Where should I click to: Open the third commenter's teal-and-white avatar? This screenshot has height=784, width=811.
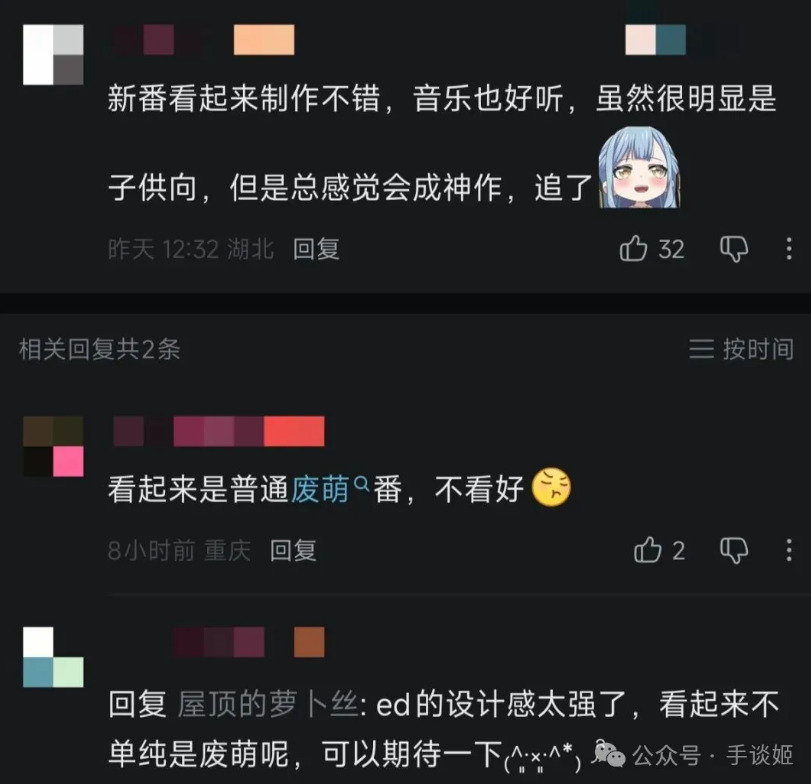(x=53, y=657)
